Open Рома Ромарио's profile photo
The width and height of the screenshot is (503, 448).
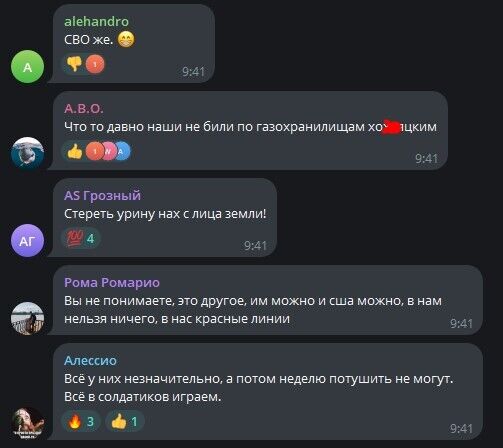click(x=28, y=318)
